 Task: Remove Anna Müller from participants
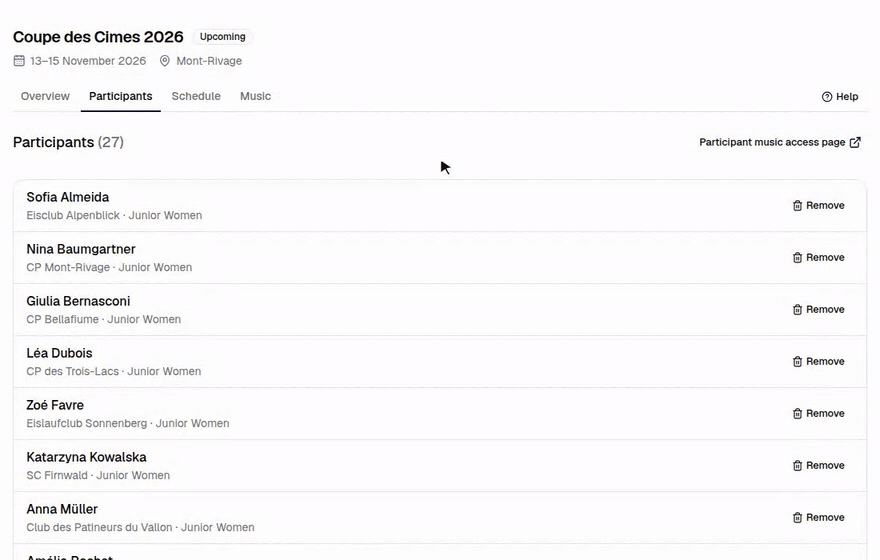click(818, 517)
